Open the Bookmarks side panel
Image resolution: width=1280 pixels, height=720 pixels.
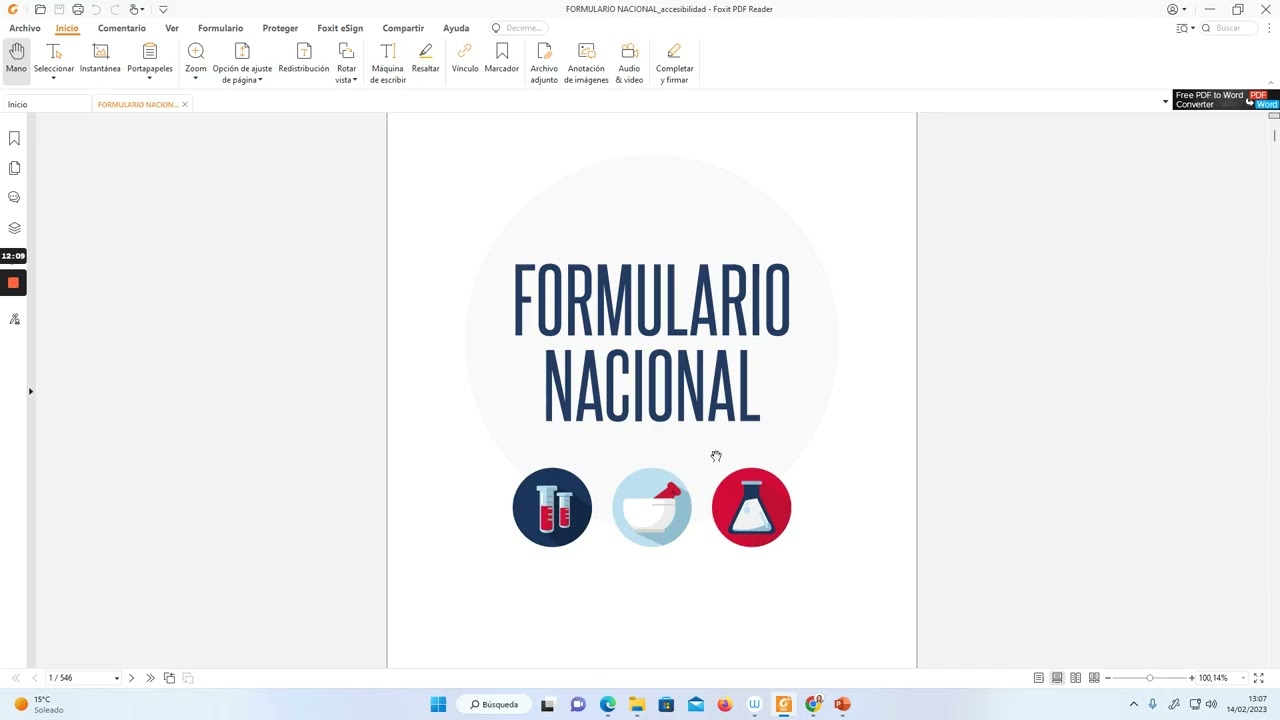click(14, 138)
